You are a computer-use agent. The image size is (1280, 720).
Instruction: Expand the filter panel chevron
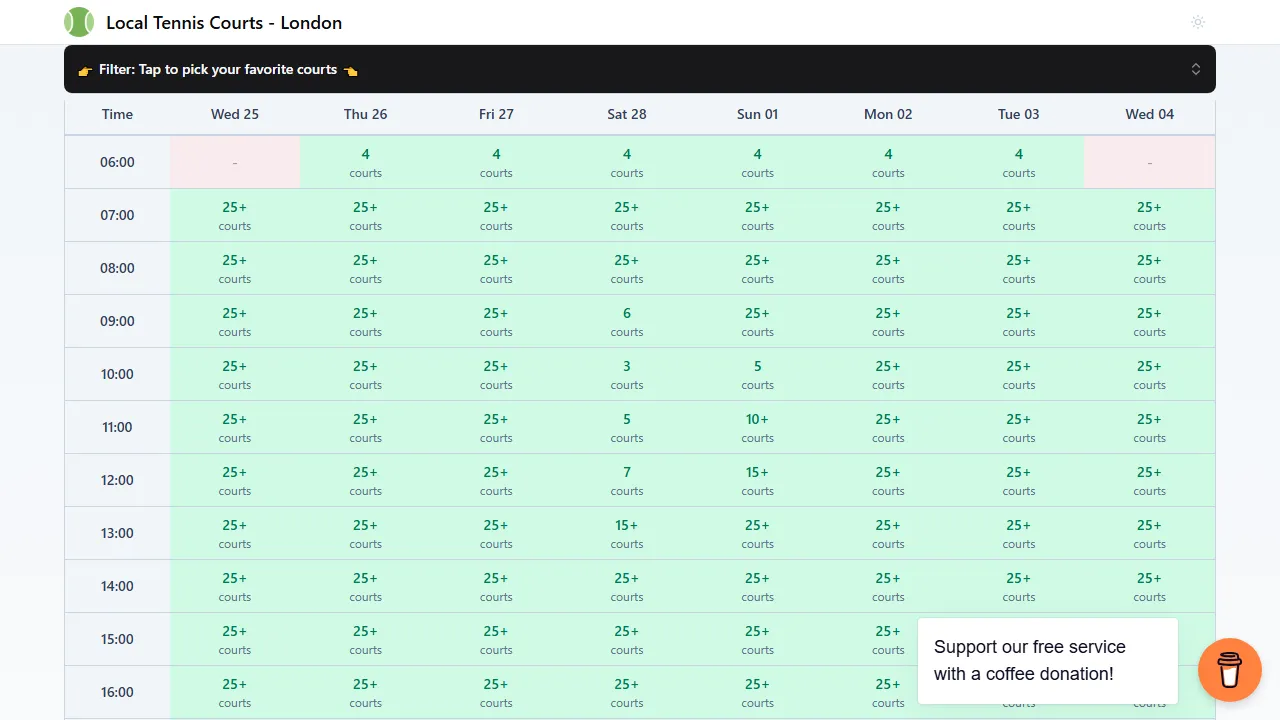[1196, 69]
